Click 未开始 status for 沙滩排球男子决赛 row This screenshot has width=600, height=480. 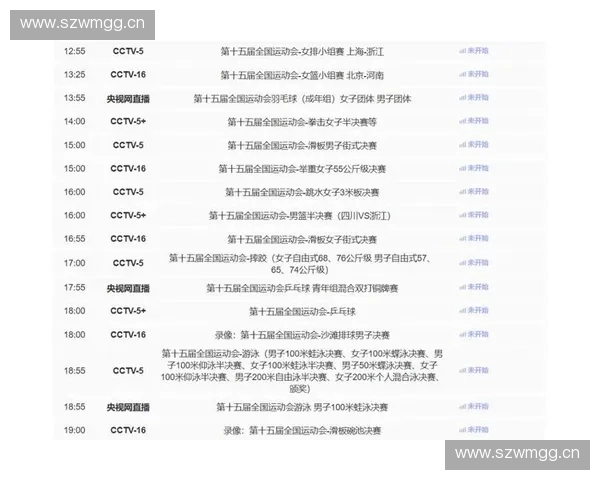point(474,335)
